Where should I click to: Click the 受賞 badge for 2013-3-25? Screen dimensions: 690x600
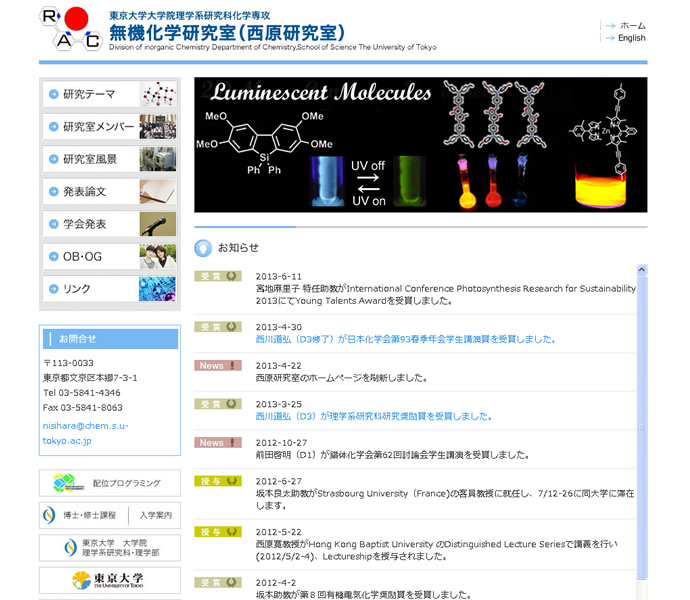click(218, 404)
